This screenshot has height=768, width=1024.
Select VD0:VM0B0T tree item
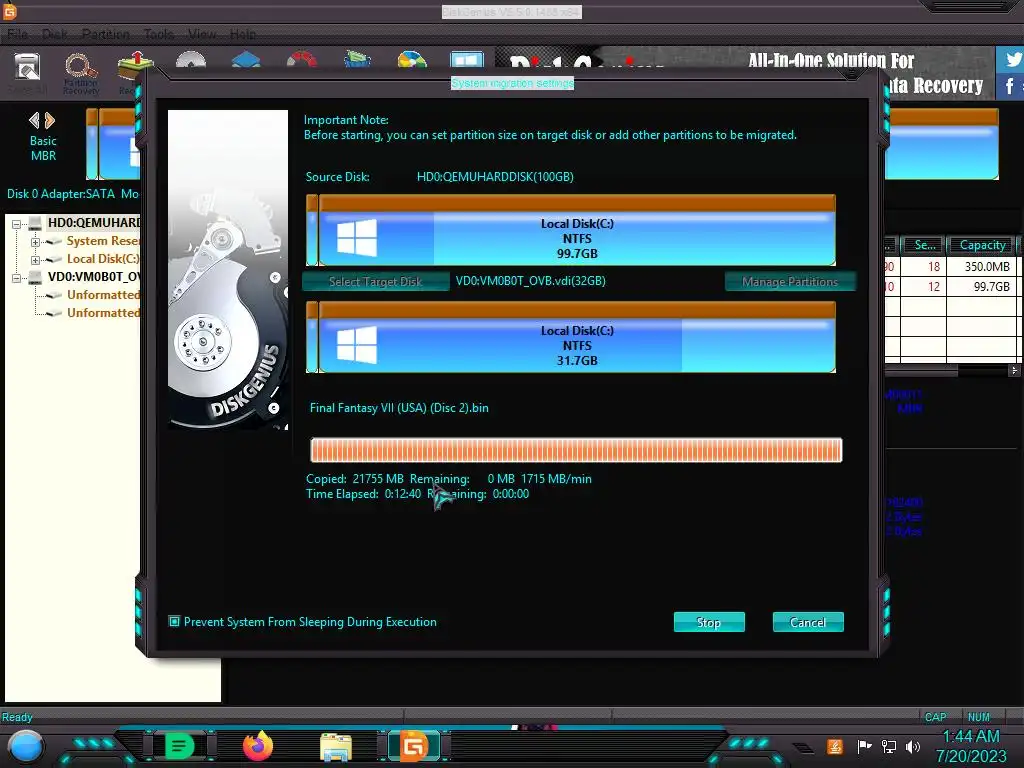pyautogui.click(x=94, y=277)
